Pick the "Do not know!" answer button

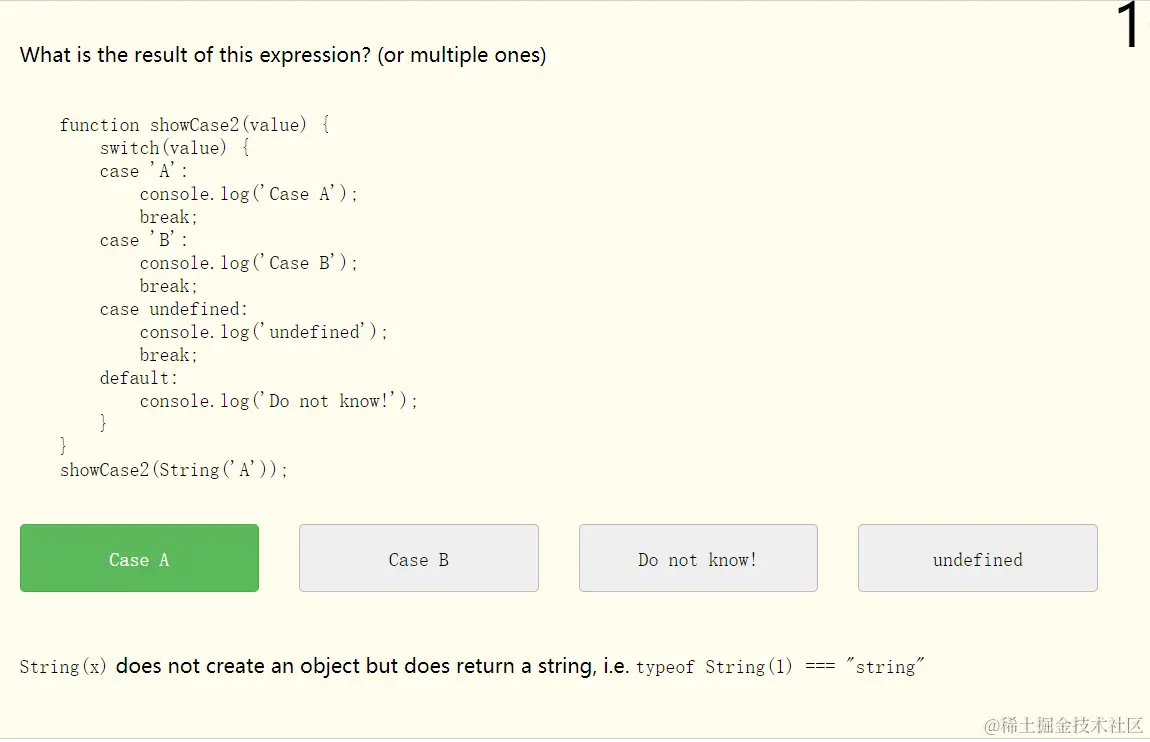[697, 558]
